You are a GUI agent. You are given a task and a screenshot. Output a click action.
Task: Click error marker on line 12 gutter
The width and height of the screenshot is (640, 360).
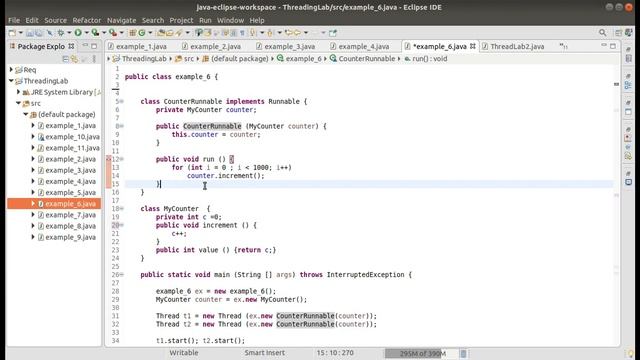pyautogui.click(x=109, y=159)
